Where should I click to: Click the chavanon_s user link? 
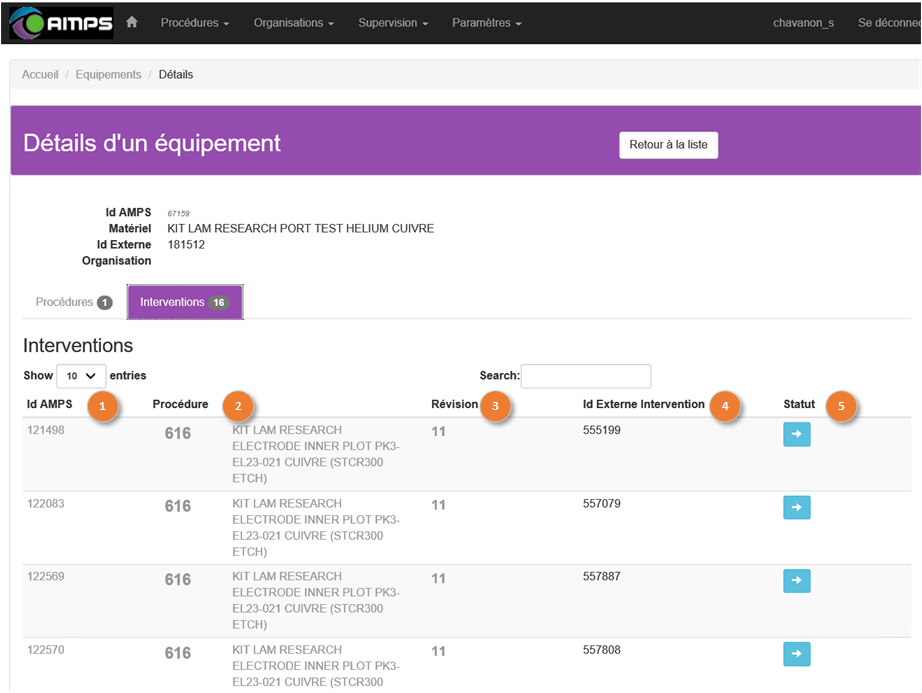[x=803, y=23]
